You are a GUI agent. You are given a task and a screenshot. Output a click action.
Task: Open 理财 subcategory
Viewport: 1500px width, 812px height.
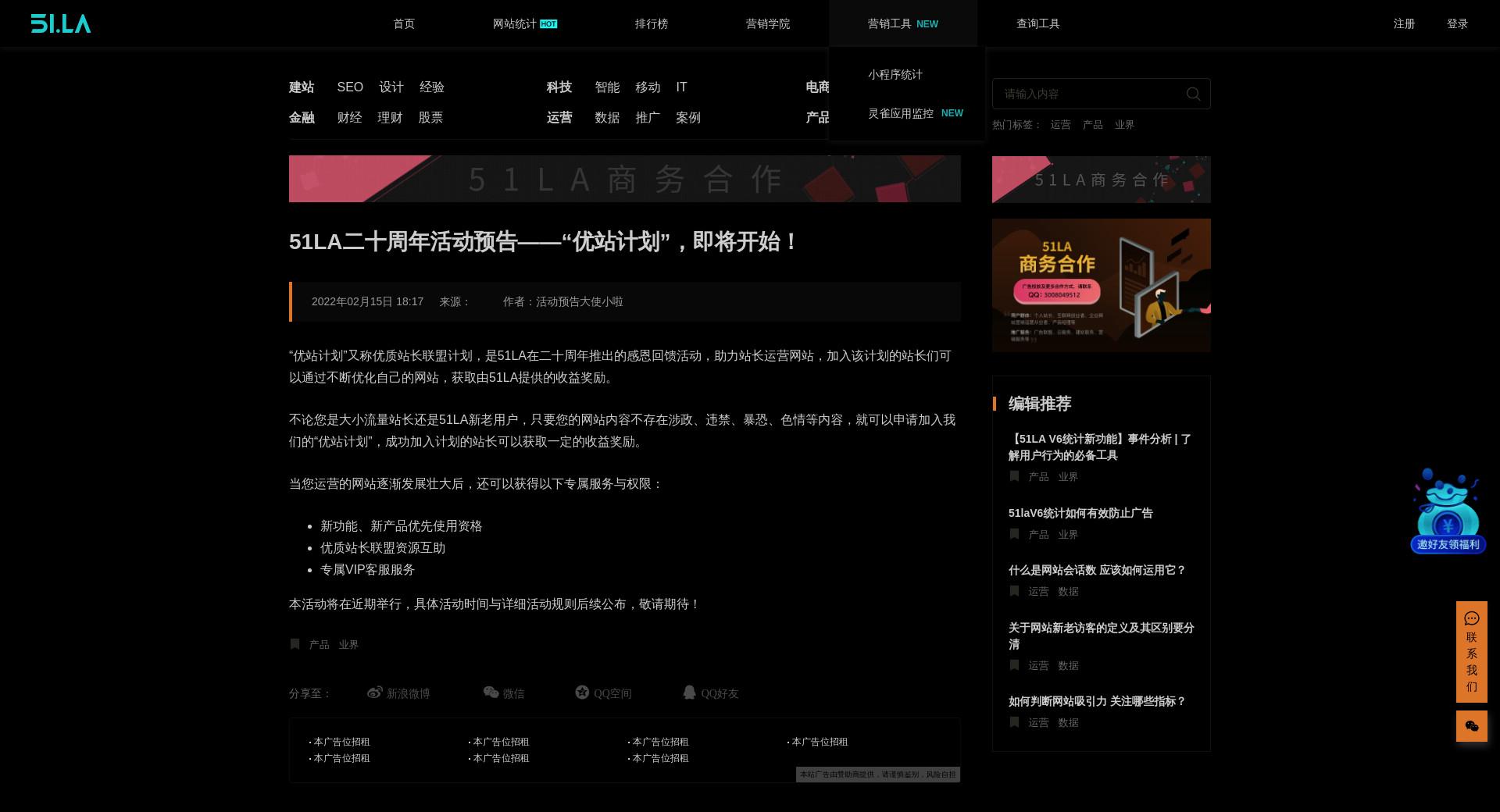391,117
